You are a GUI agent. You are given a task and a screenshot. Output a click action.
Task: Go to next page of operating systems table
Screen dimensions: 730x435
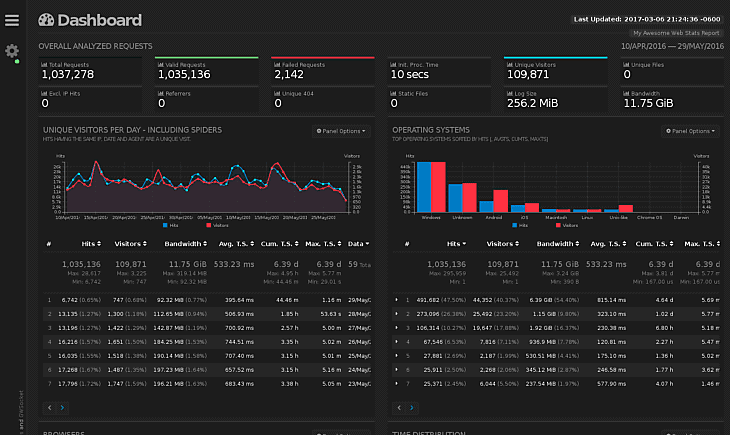412,408
